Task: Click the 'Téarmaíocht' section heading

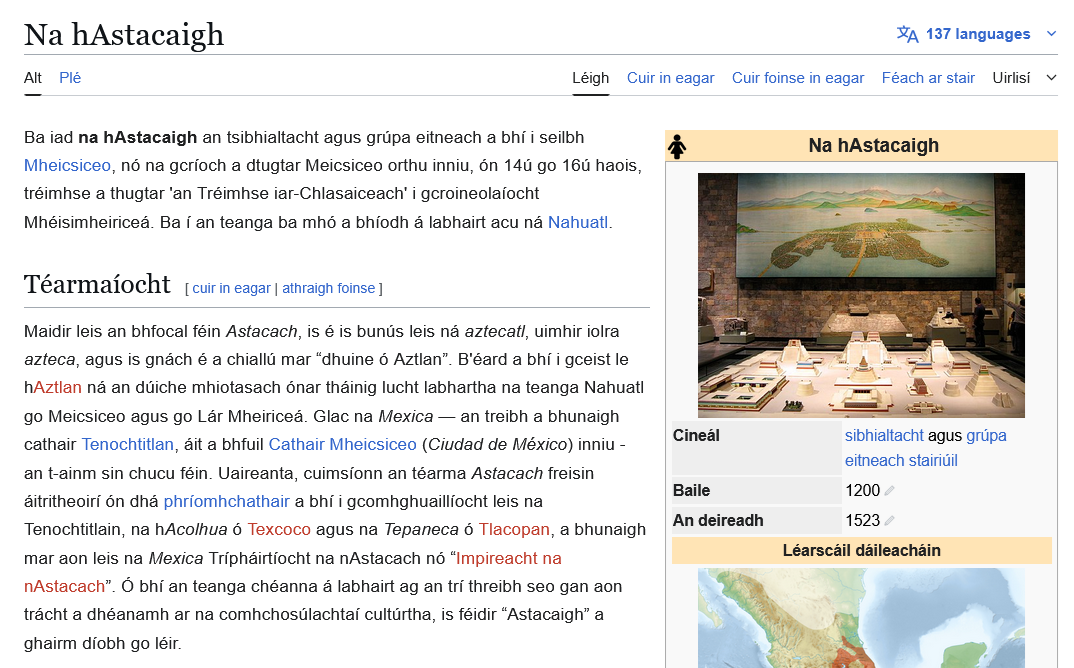Action: pos(97,284)
